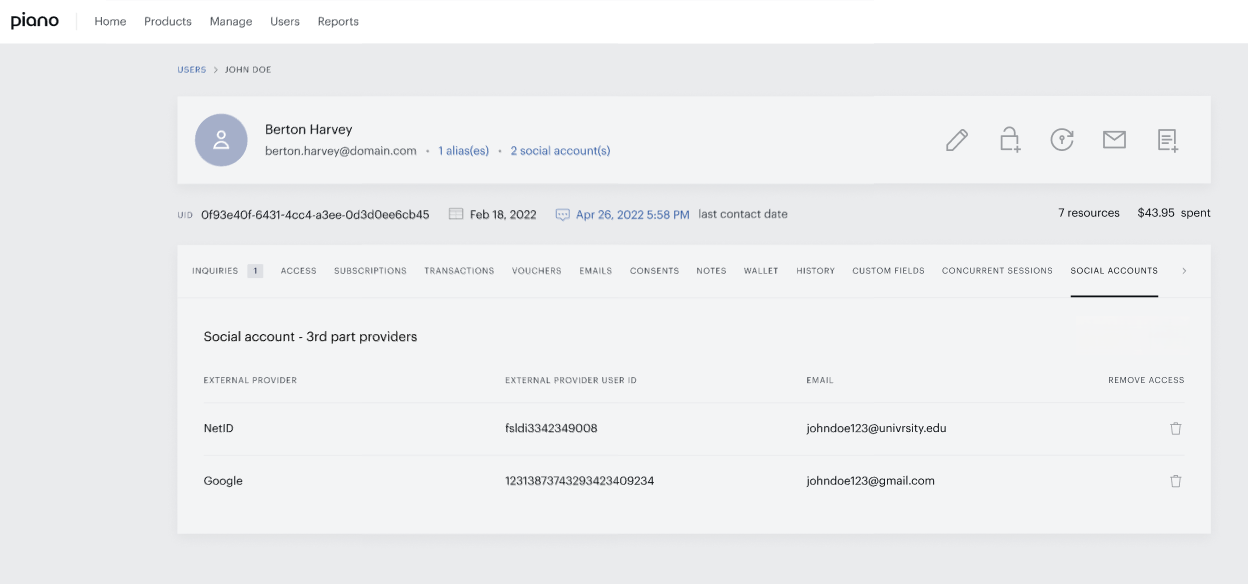Go back via Users breadcrumb
This screenshot has width=1248, height=584.
(192, 70)
